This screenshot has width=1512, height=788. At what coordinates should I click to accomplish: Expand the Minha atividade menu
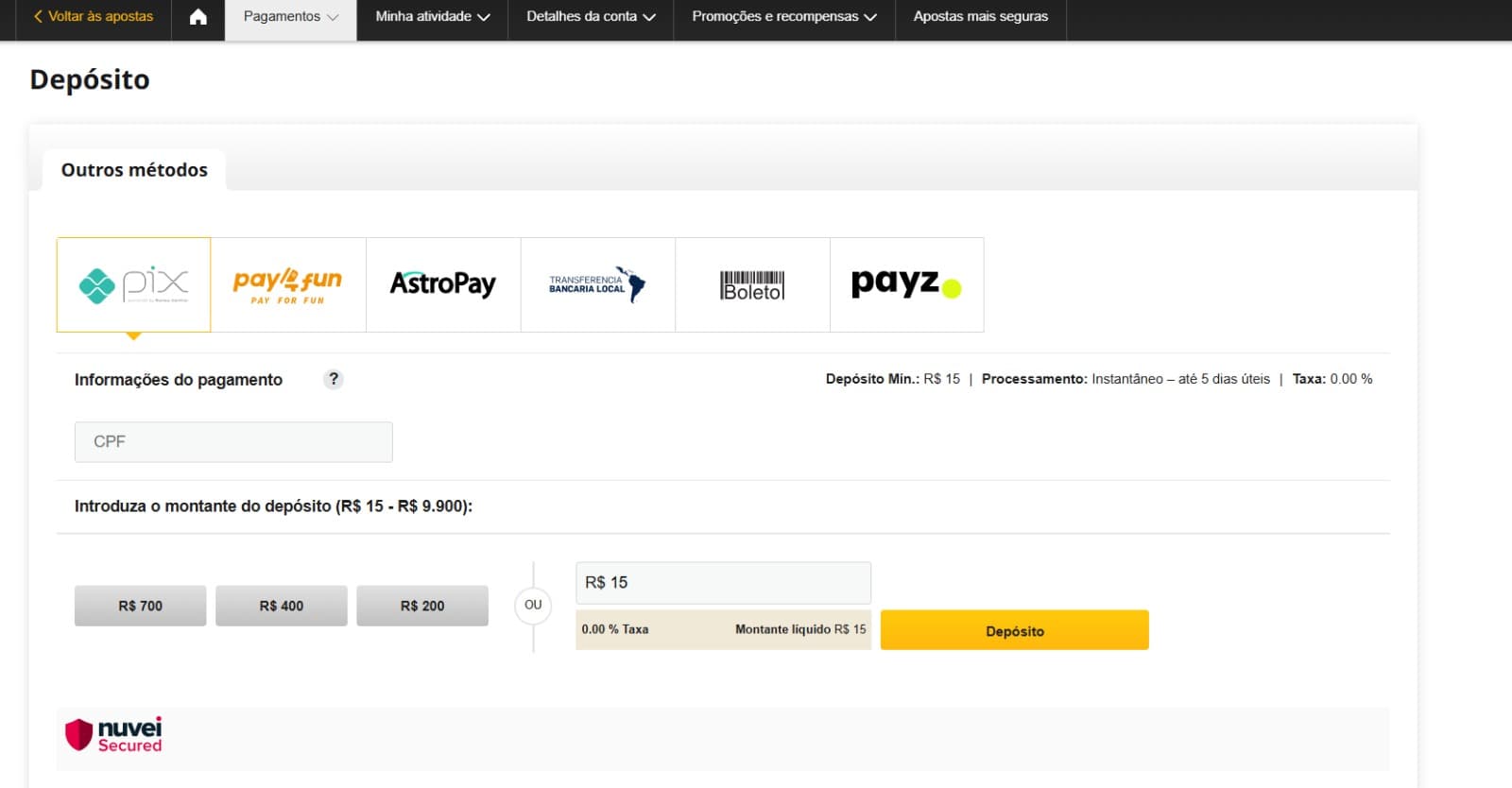(x=432, y=17)
